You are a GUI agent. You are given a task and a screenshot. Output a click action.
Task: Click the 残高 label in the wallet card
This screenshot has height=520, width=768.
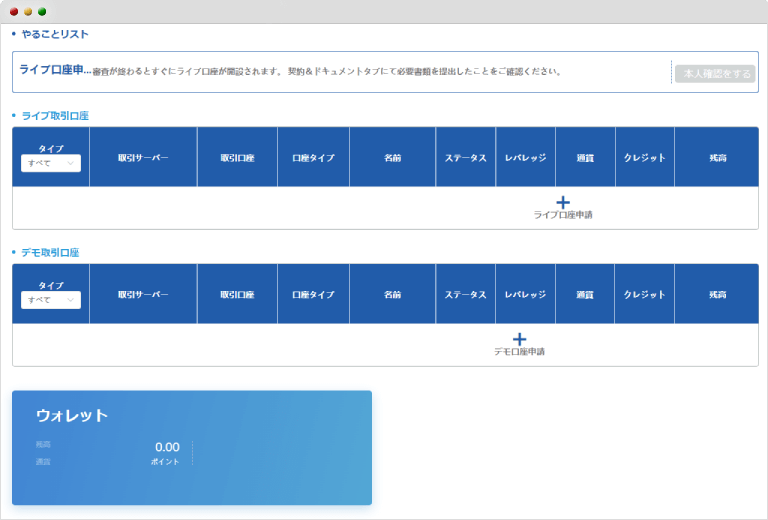[43, 445]
